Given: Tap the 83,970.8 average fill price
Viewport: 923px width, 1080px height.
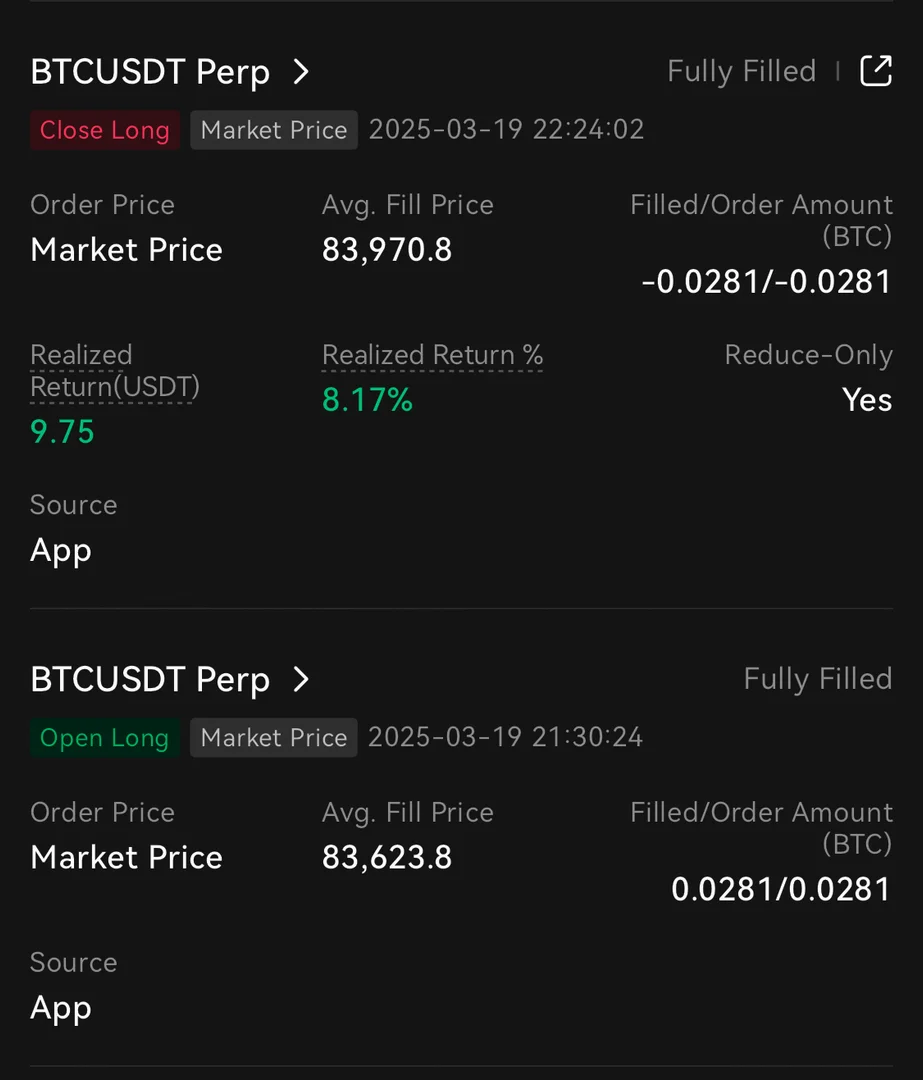Looking at the screenshot, I should click(x=387, y=250).
